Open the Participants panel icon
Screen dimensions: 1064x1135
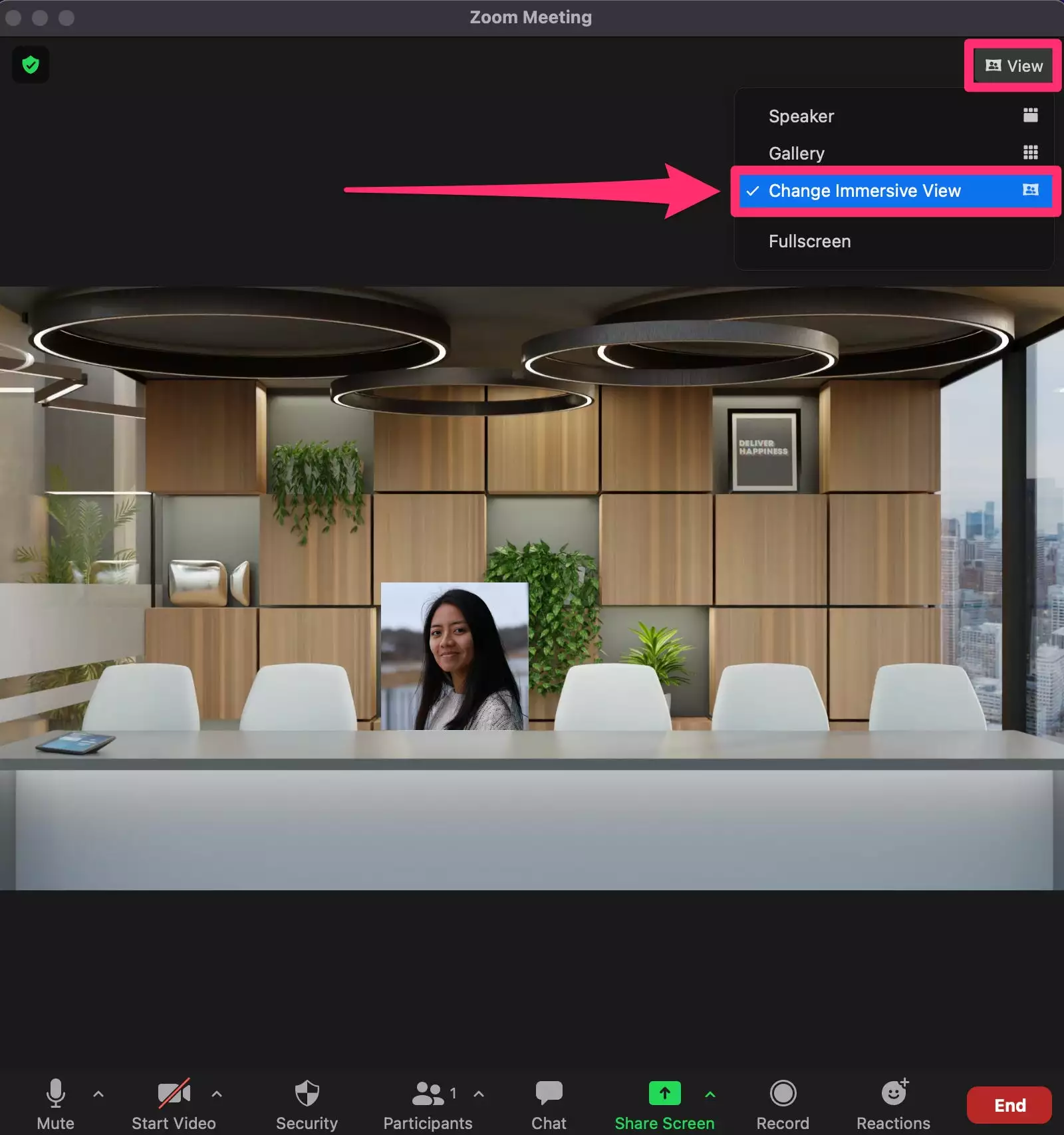tap(428, 1093)
